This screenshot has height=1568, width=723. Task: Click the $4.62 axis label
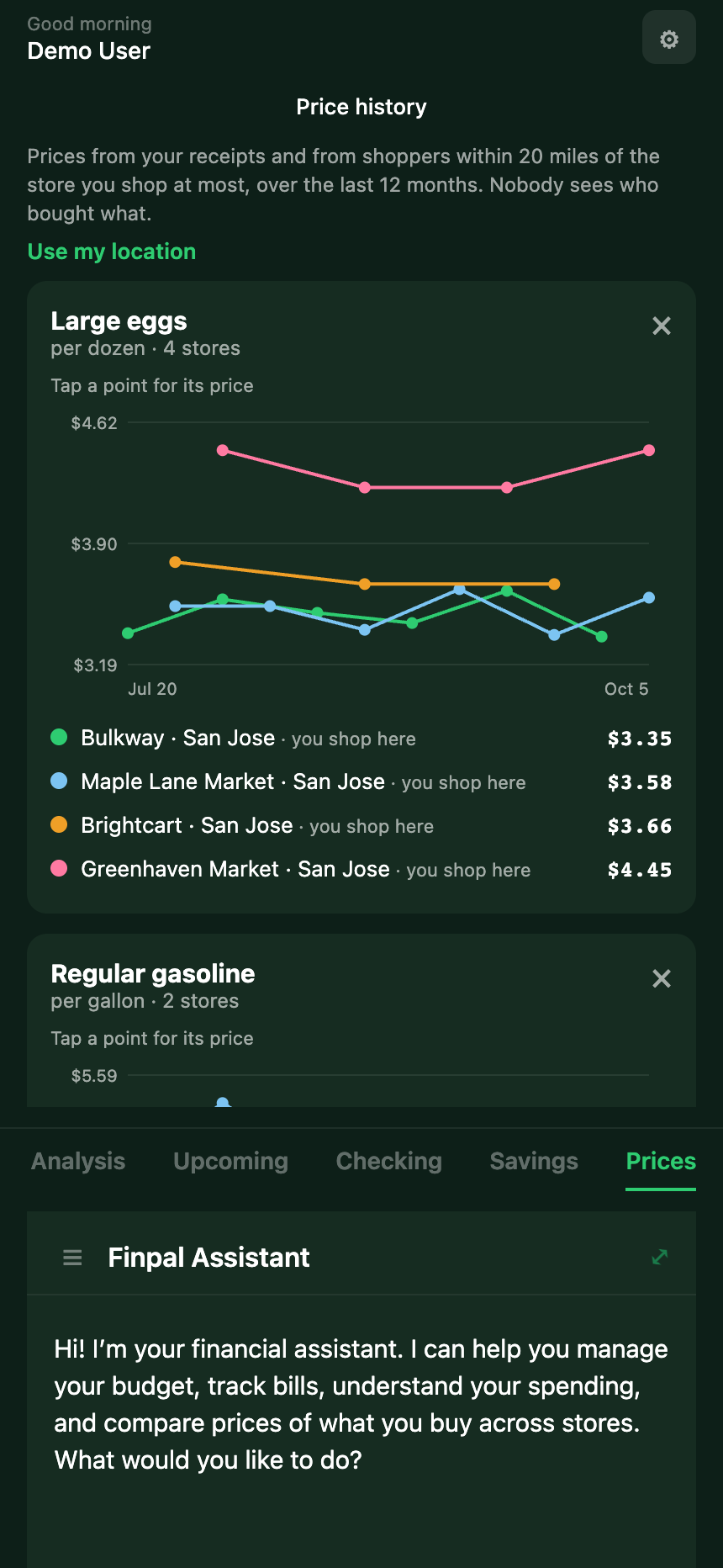coord(94,423)
